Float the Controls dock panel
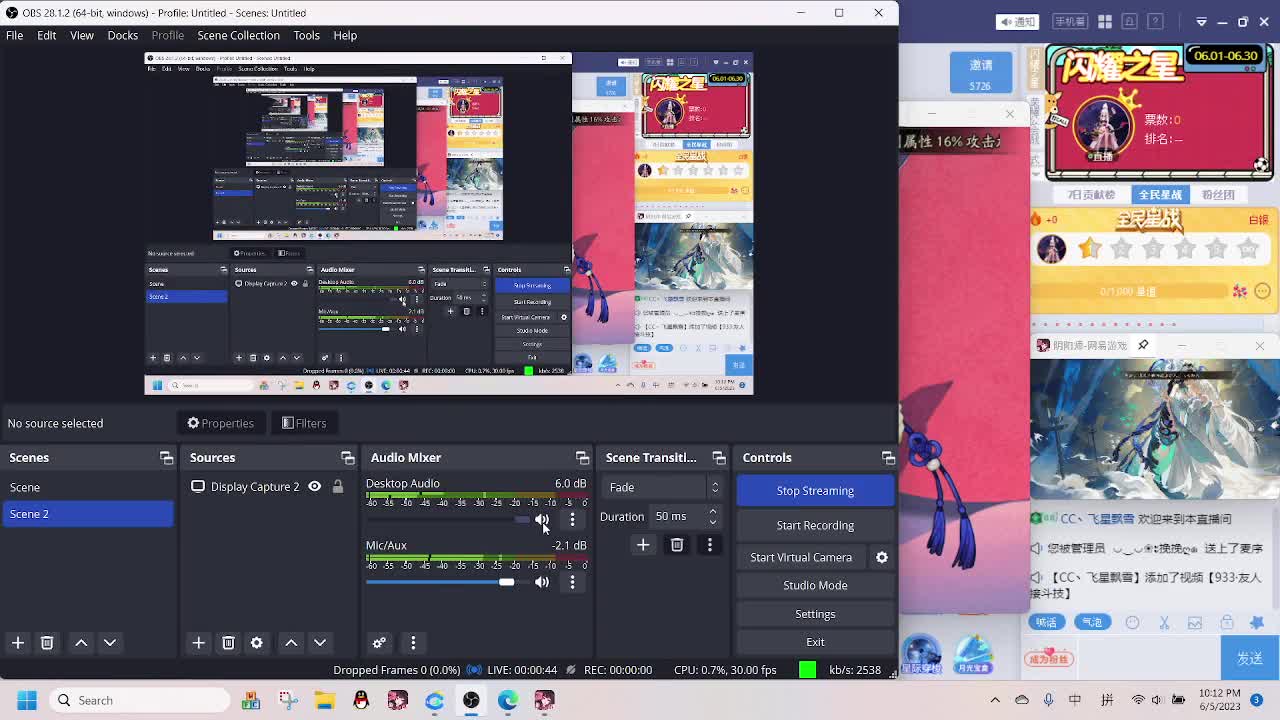The image size is (1280, 720). coord(888,458)
